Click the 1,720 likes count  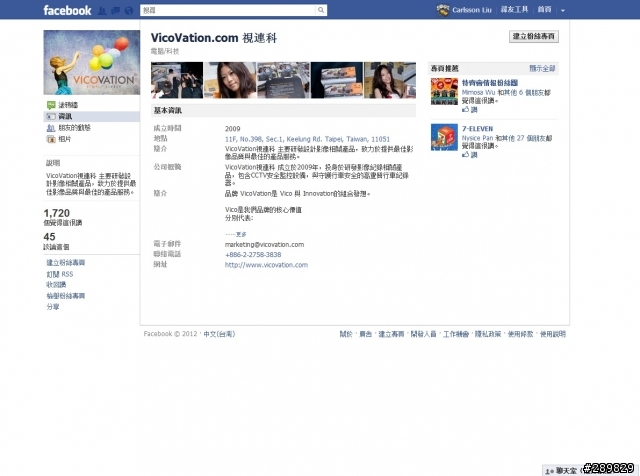(57, 213)
